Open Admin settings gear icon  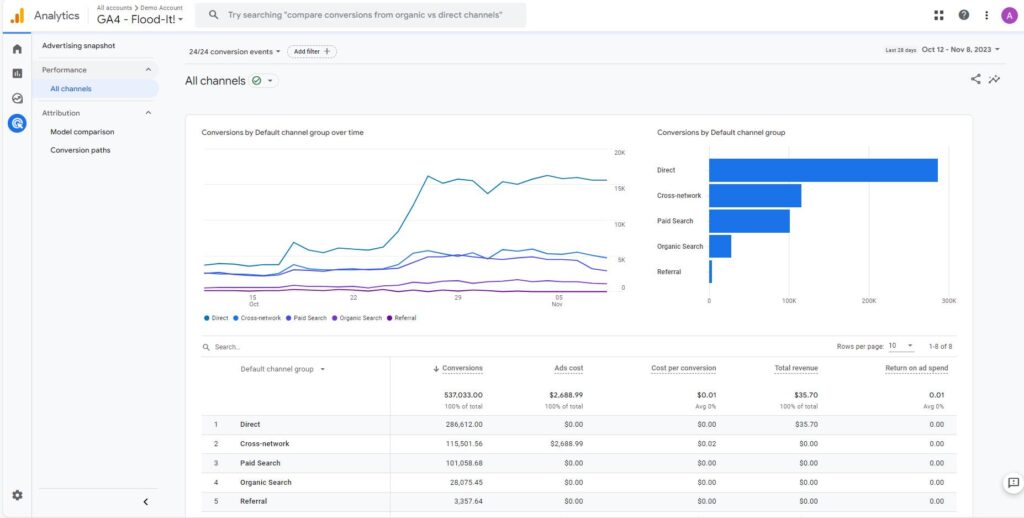17,495
